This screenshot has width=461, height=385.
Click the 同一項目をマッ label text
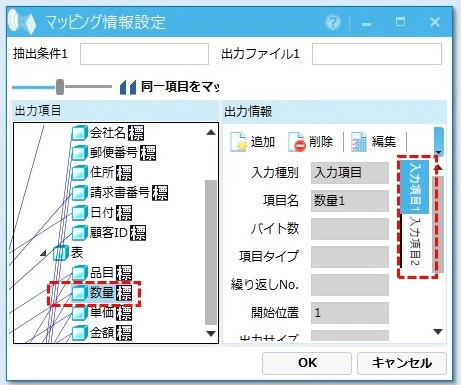point(180,87)
